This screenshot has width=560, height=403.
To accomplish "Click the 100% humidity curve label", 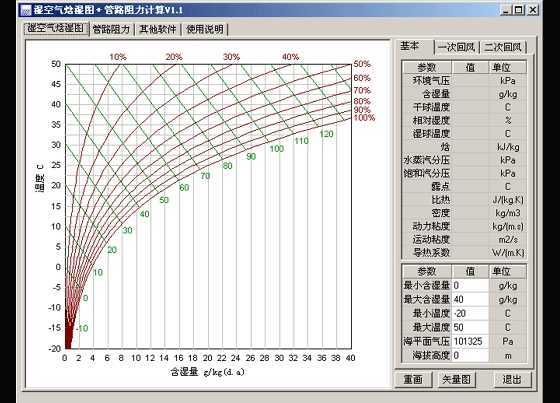I will tap(364, 118).
